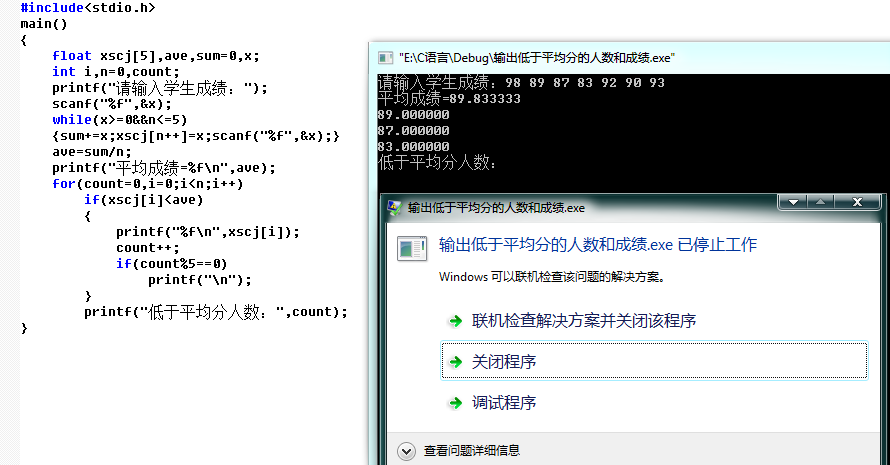Click code line #include<stdio.h>
The image size is (890, 465).
point(87,8)
